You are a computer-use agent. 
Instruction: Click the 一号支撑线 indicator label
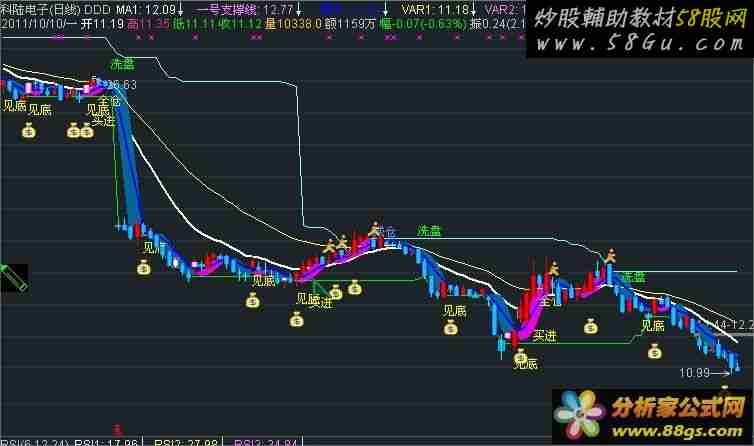227,10
